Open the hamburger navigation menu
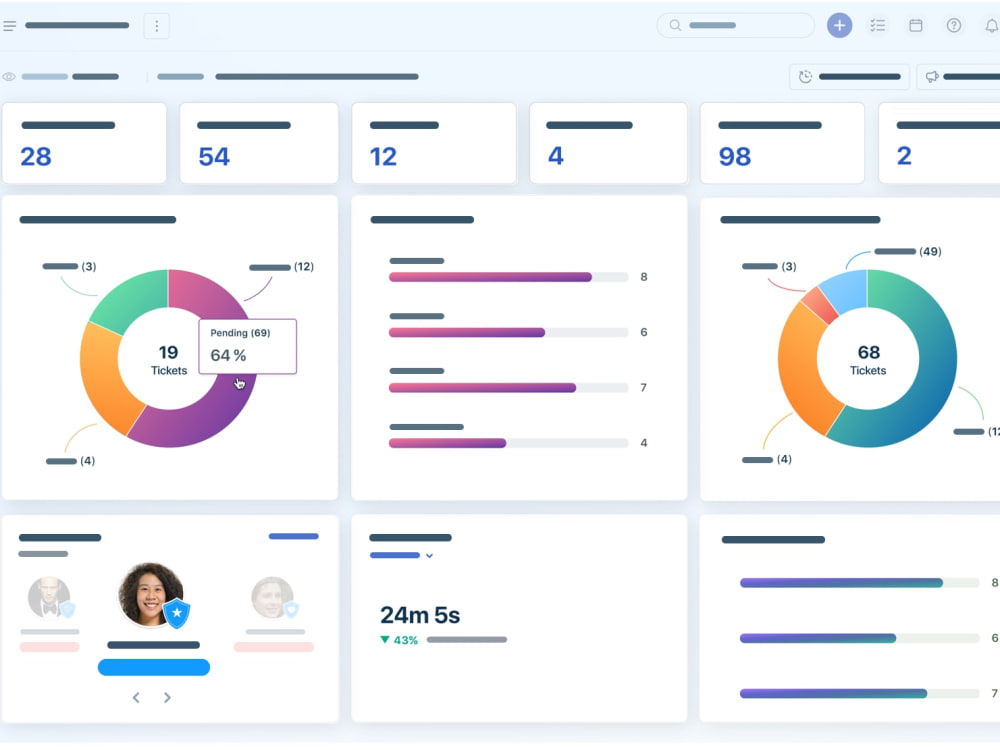Viewport: 1000px width, 750px height. coord(10,26)
